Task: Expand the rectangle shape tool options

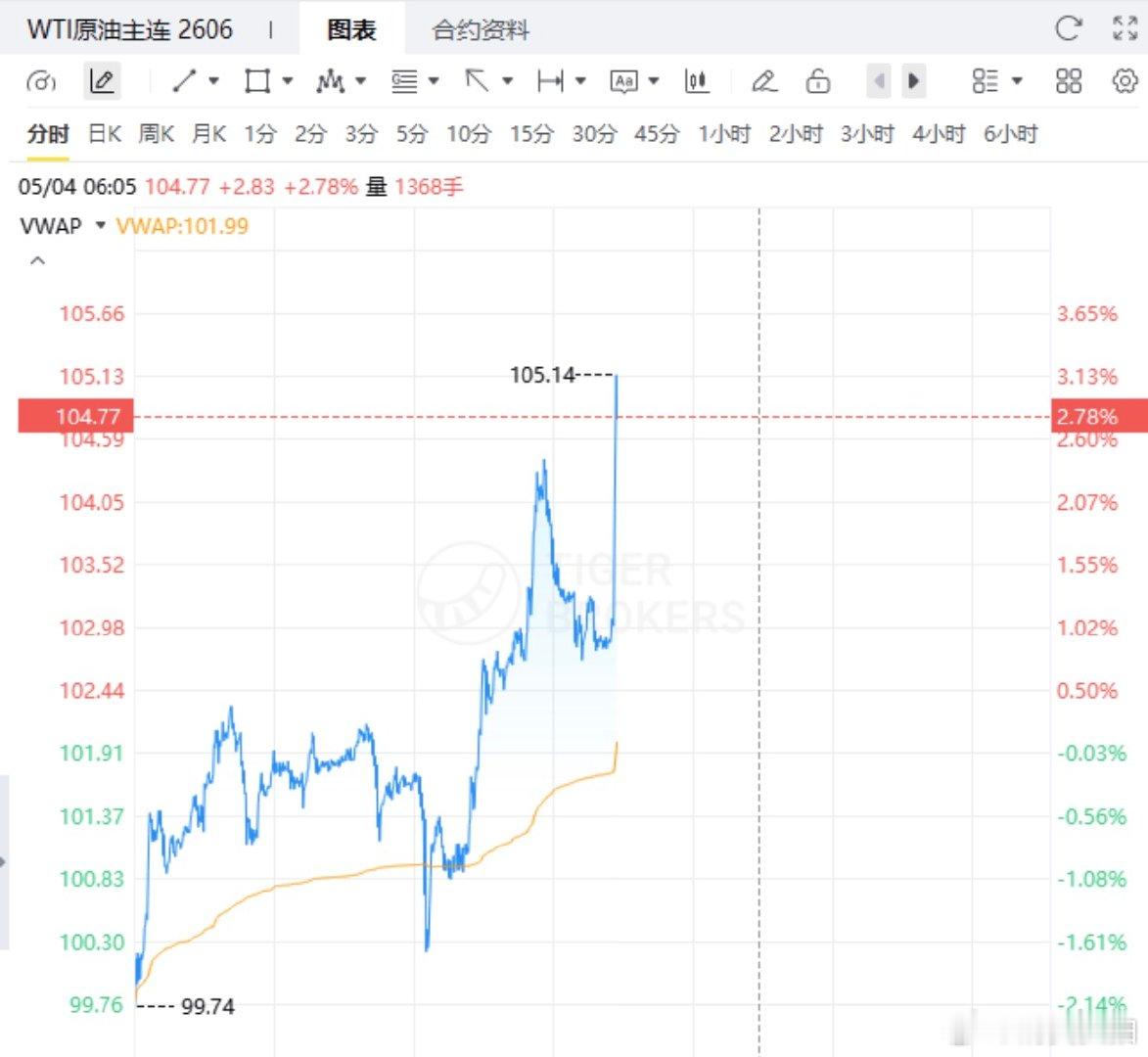Action: (x=288, y=80)
